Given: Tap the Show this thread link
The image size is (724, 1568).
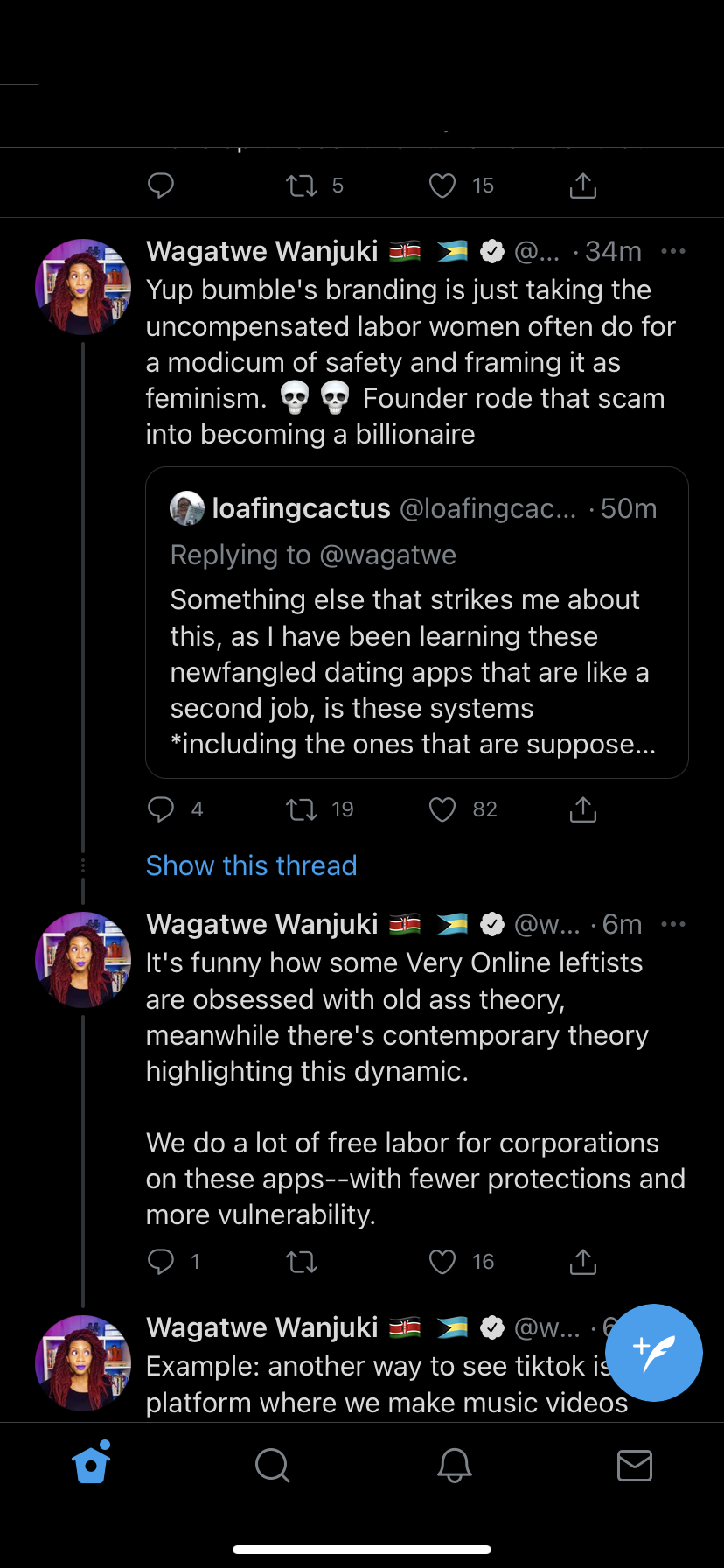Looking at the screenshot, I should [x=252, y=865].
